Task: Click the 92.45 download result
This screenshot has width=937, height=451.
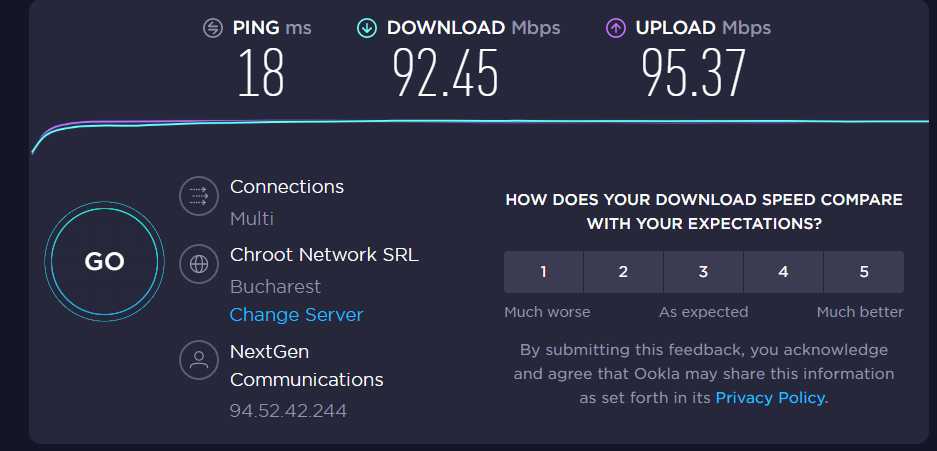Action: point(446,73)
